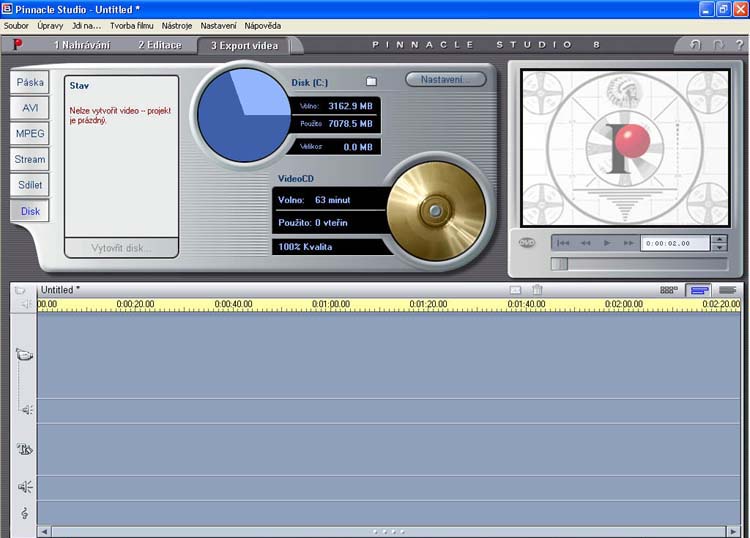Switch to timeline view
The height and width of the screenshot is (538, 750).
[700, 290]
